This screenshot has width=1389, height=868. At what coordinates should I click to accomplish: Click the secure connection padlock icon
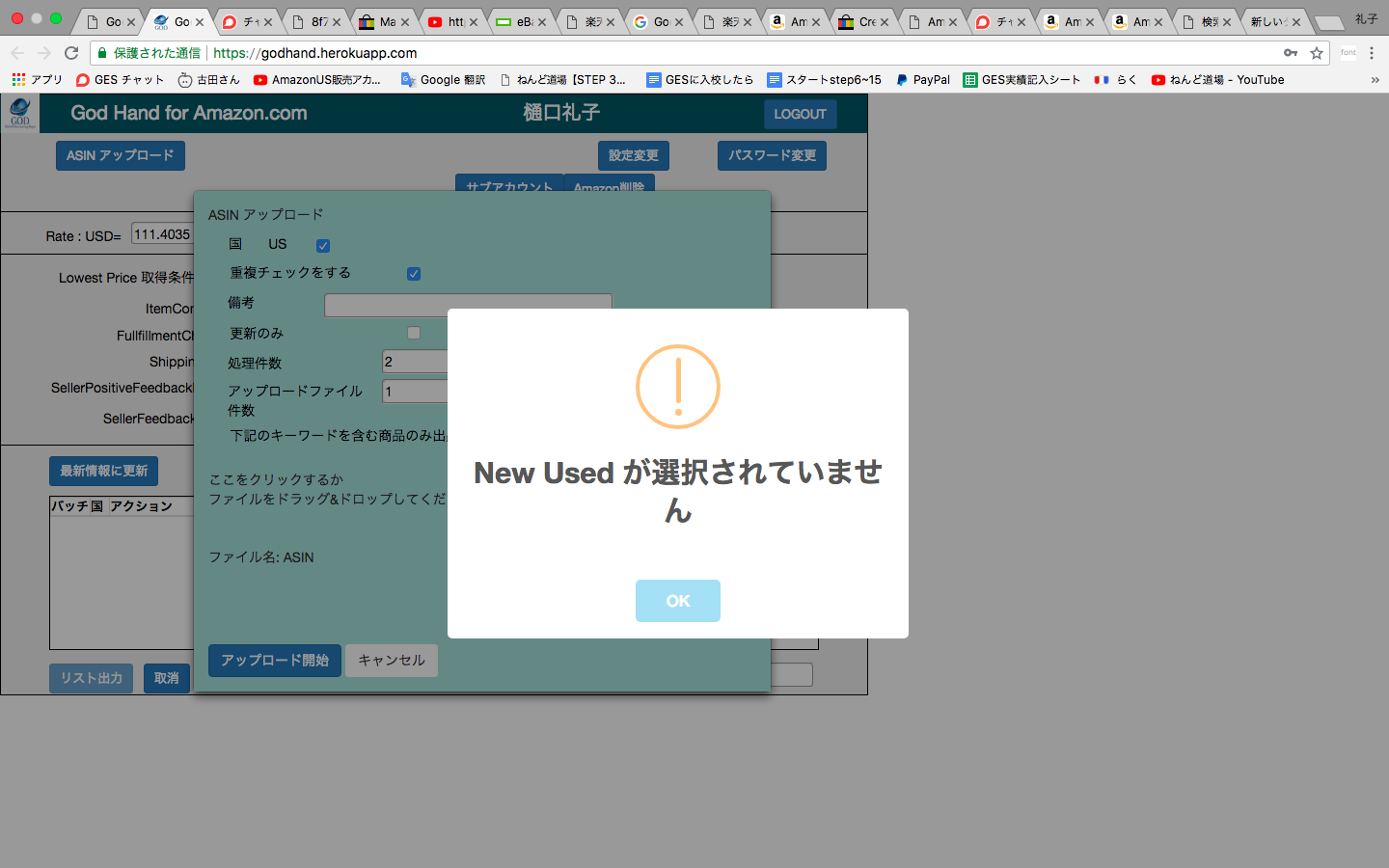(102, 53)
